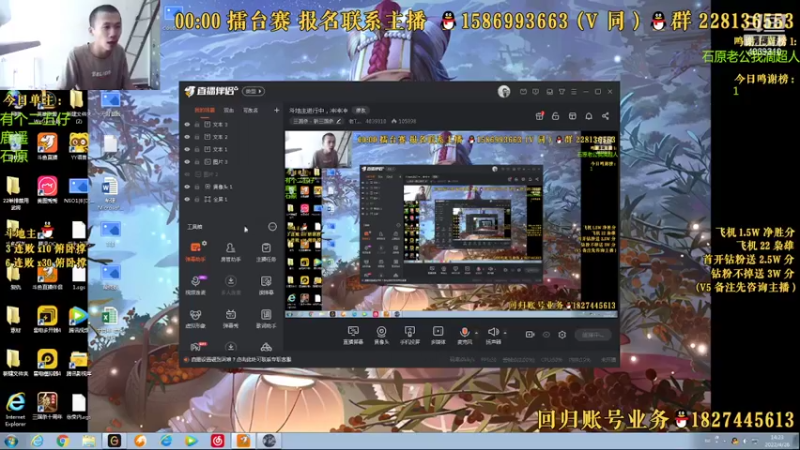800x450 pixels.
Task: Open Windows Start button
Action: (11, 440)
